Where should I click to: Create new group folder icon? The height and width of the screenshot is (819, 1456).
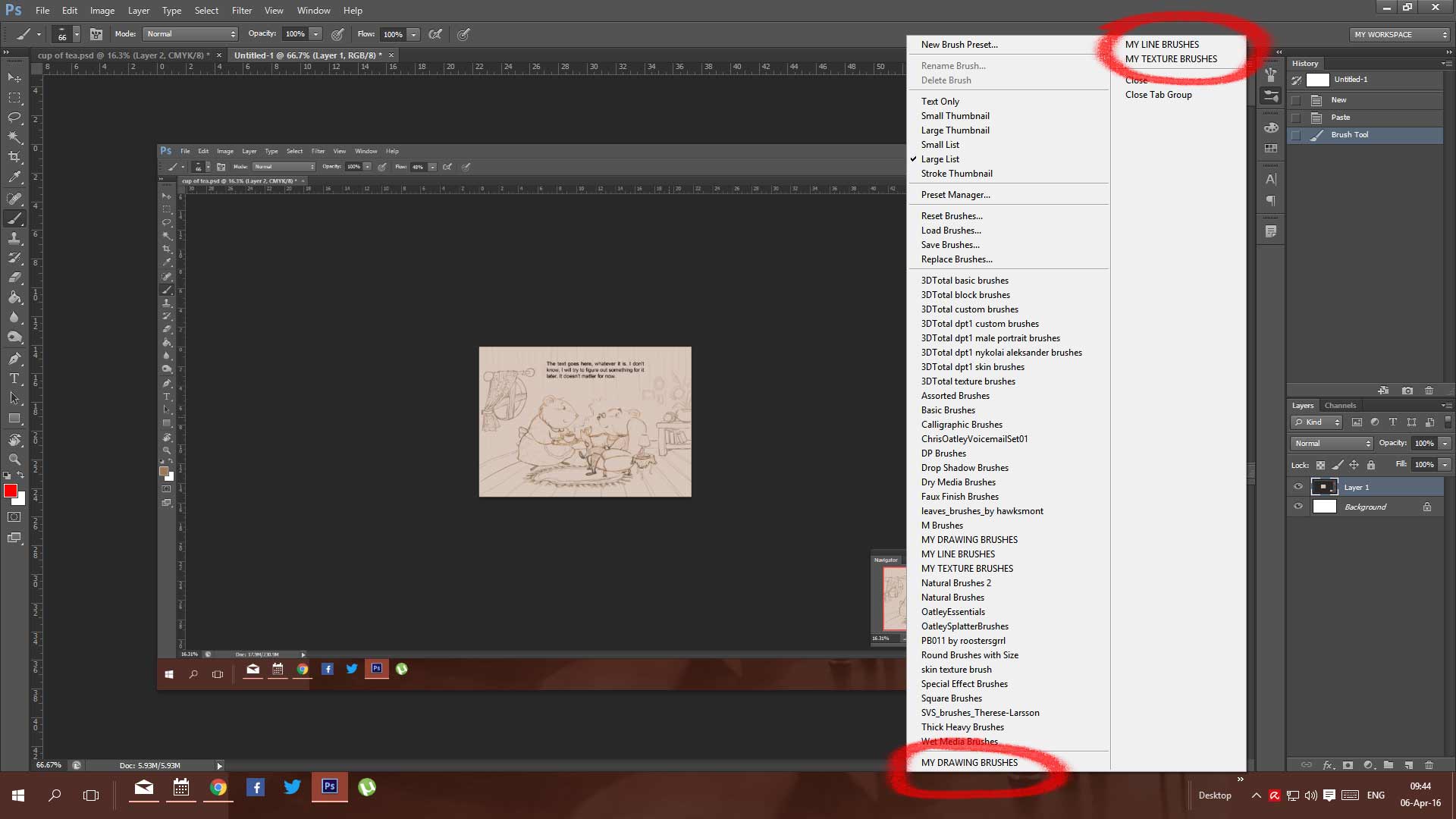click(1389, 765)
